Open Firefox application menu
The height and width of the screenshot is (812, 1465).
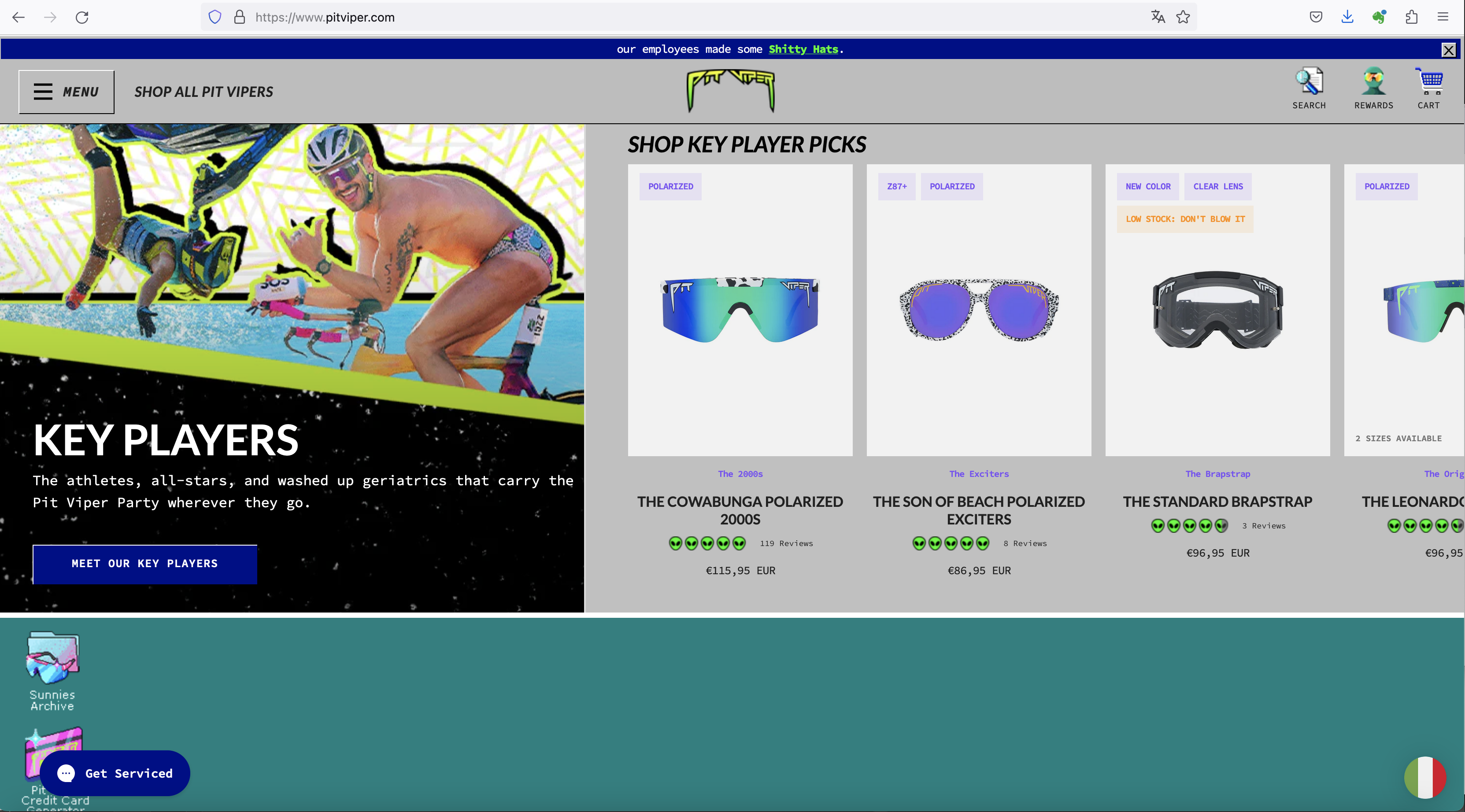pos(1443,17)
